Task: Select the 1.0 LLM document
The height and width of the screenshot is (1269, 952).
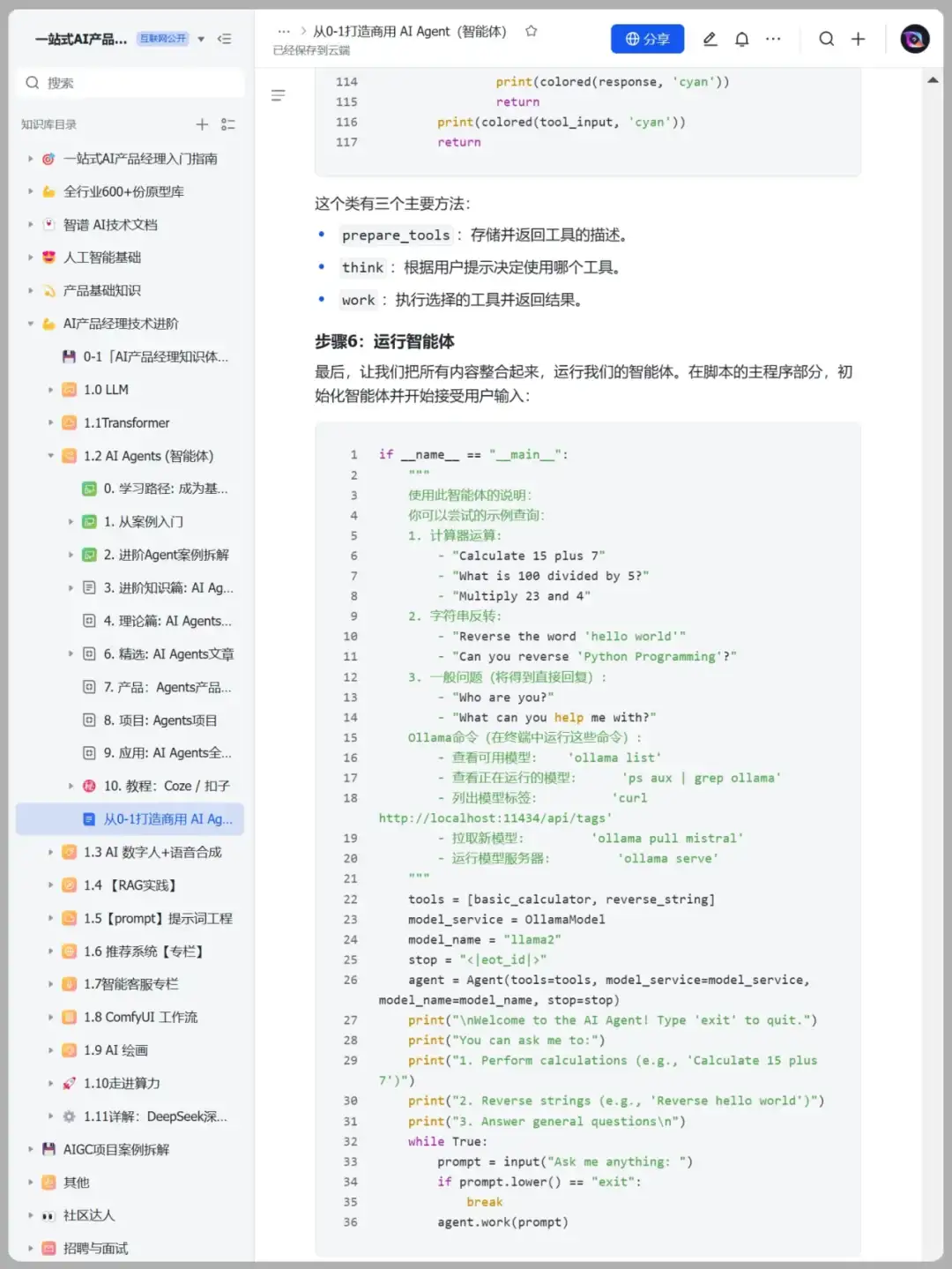Action: coord(105,389)
